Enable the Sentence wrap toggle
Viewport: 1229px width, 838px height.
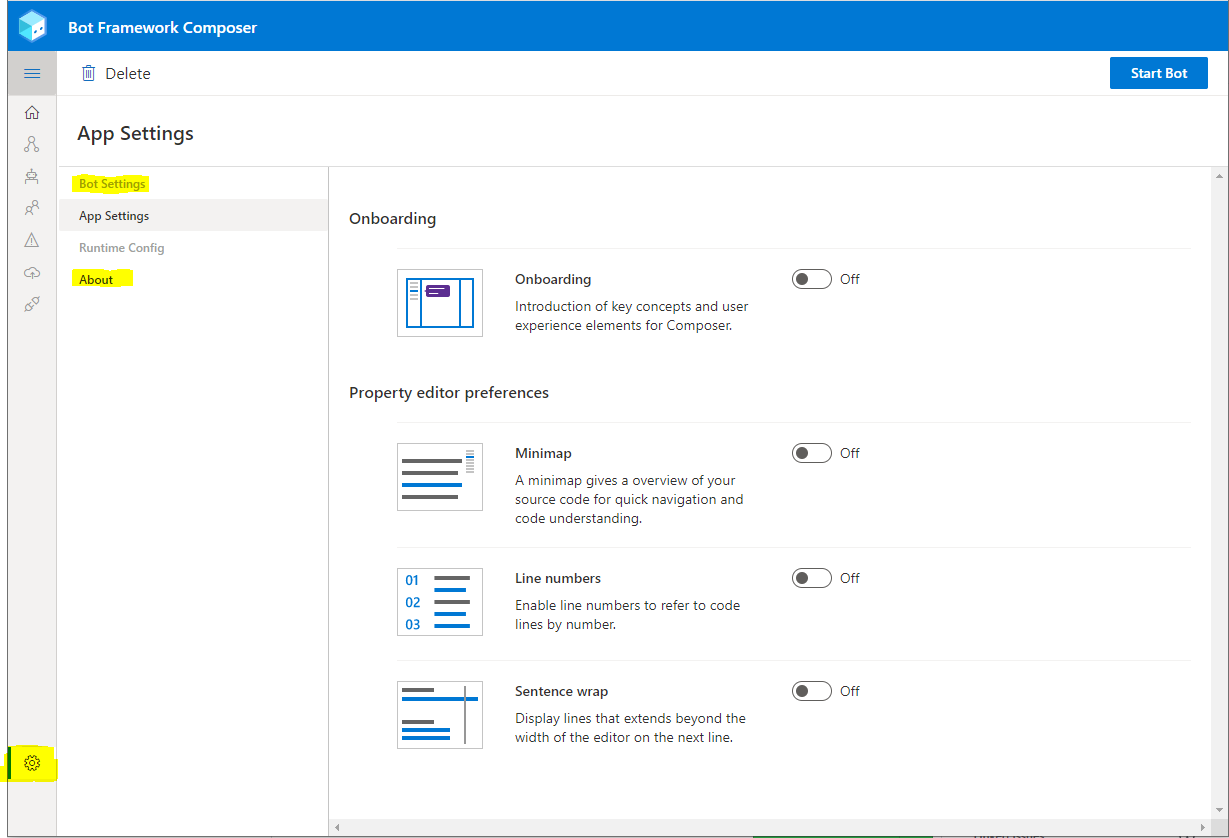pos(811,691)
